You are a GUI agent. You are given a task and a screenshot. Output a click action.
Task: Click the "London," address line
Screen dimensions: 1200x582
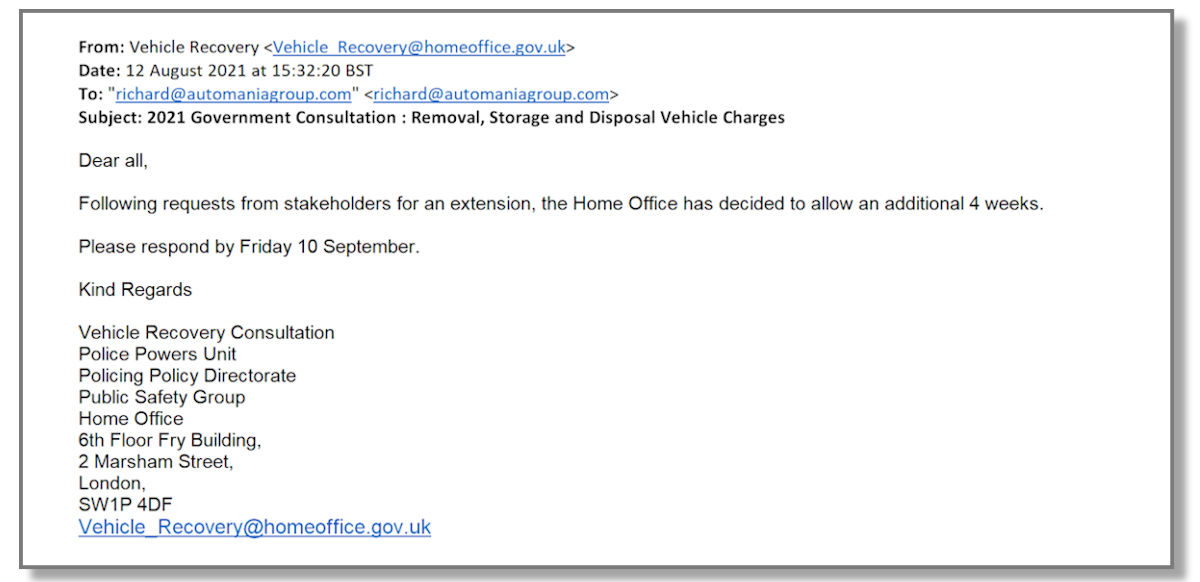coord(112,483)
